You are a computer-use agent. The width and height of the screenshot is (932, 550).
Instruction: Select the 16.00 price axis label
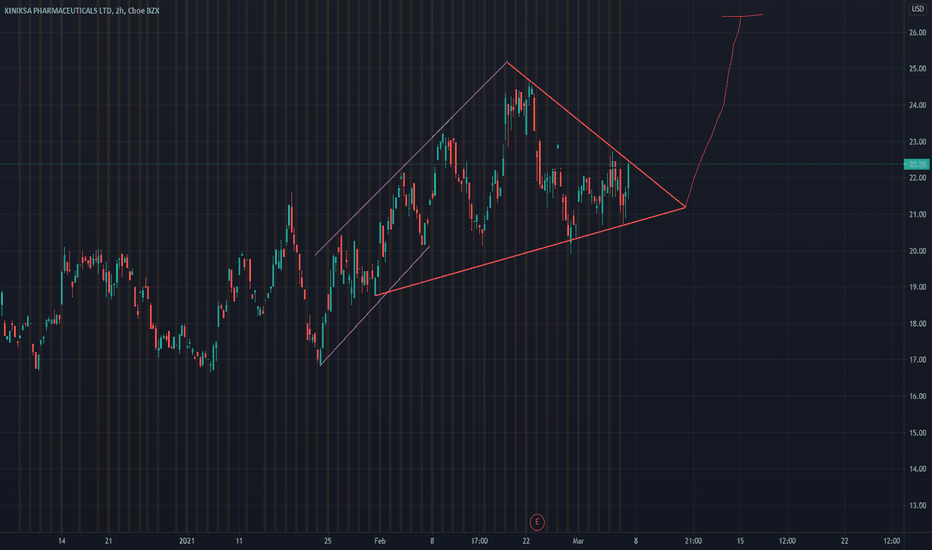917,396
